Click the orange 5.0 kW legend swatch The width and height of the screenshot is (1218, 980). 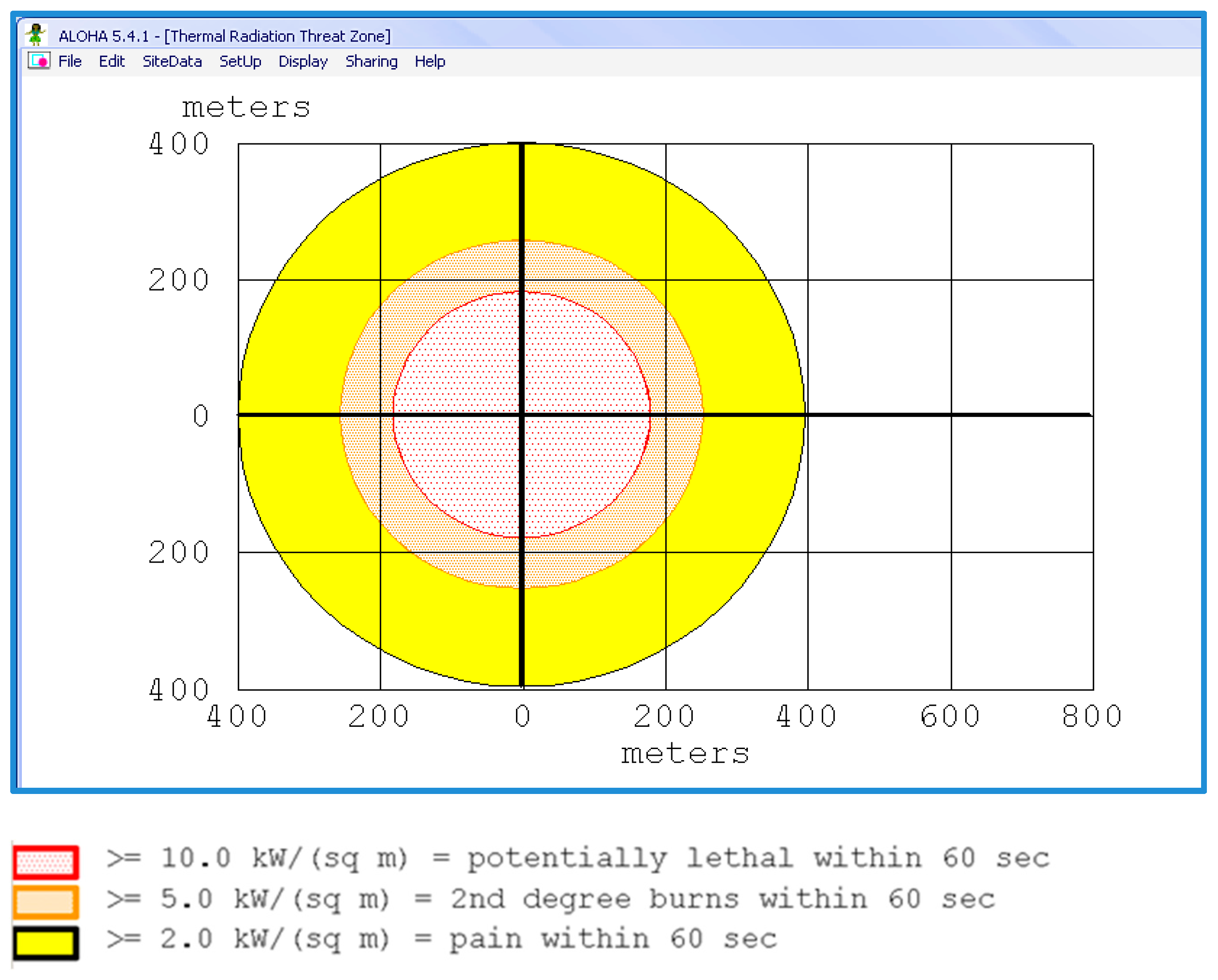[x=46, y=903]
